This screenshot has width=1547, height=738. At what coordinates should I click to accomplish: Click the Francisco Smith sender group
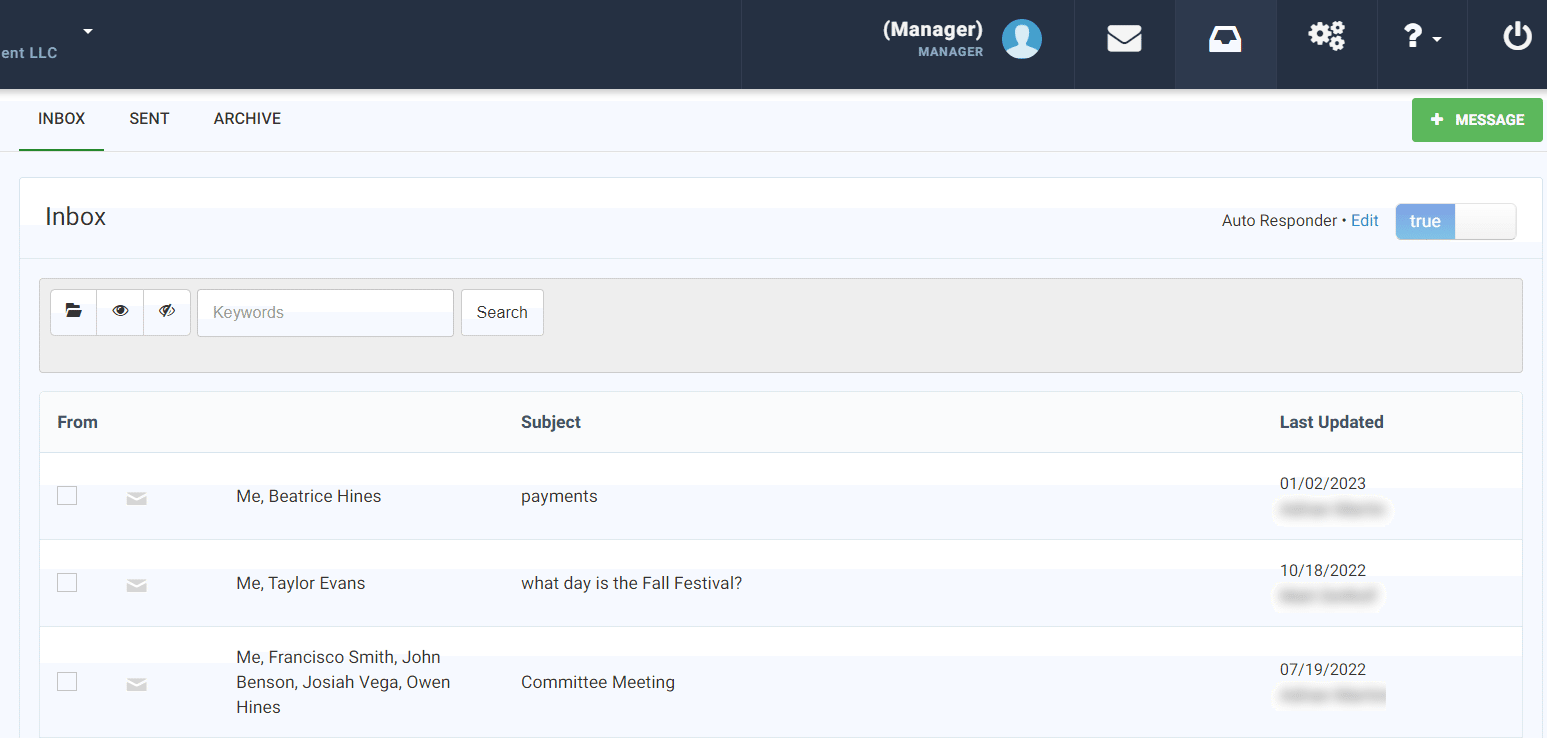343,682
